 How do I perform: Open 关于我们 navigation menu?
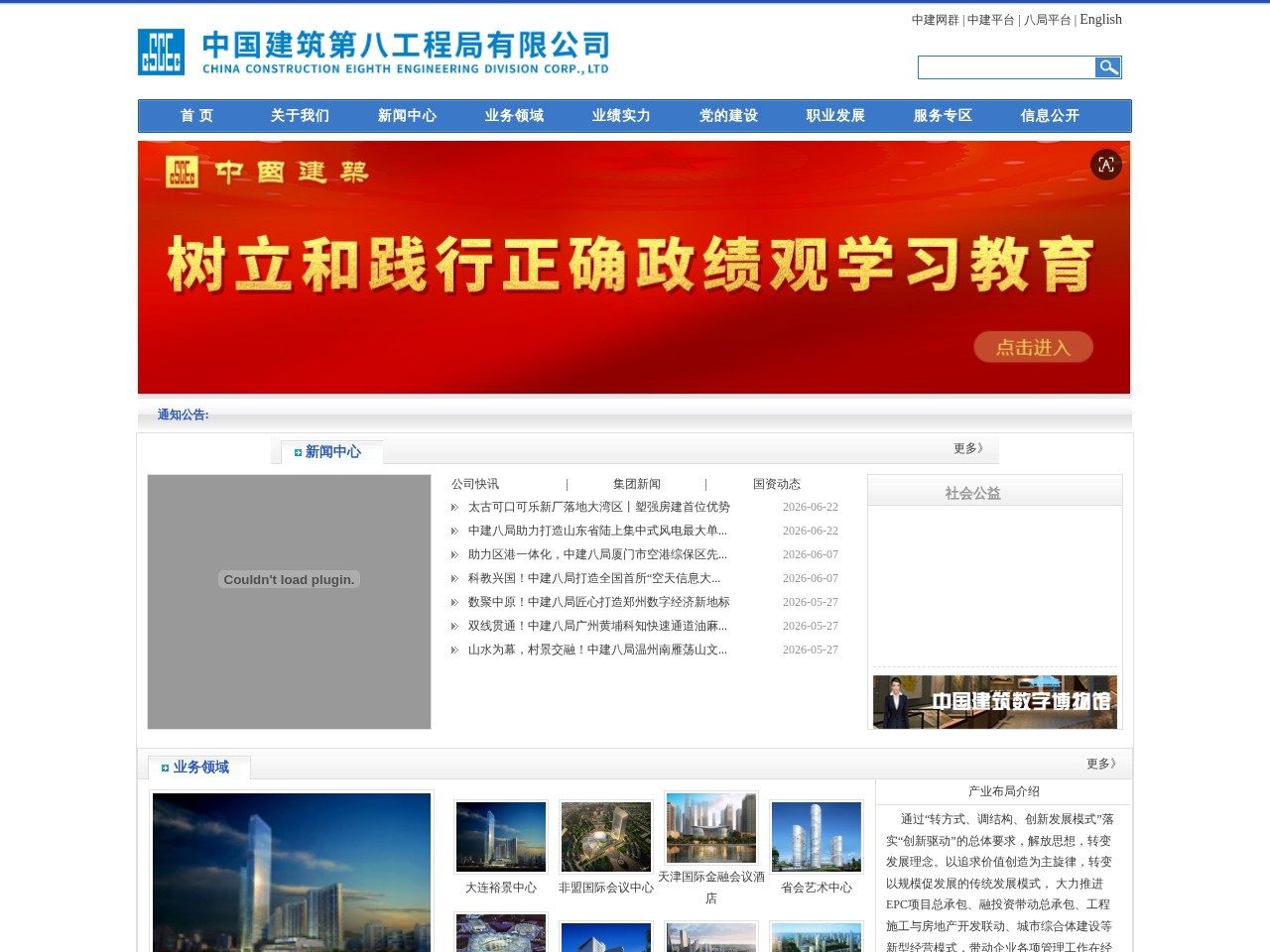pos(300,116)
